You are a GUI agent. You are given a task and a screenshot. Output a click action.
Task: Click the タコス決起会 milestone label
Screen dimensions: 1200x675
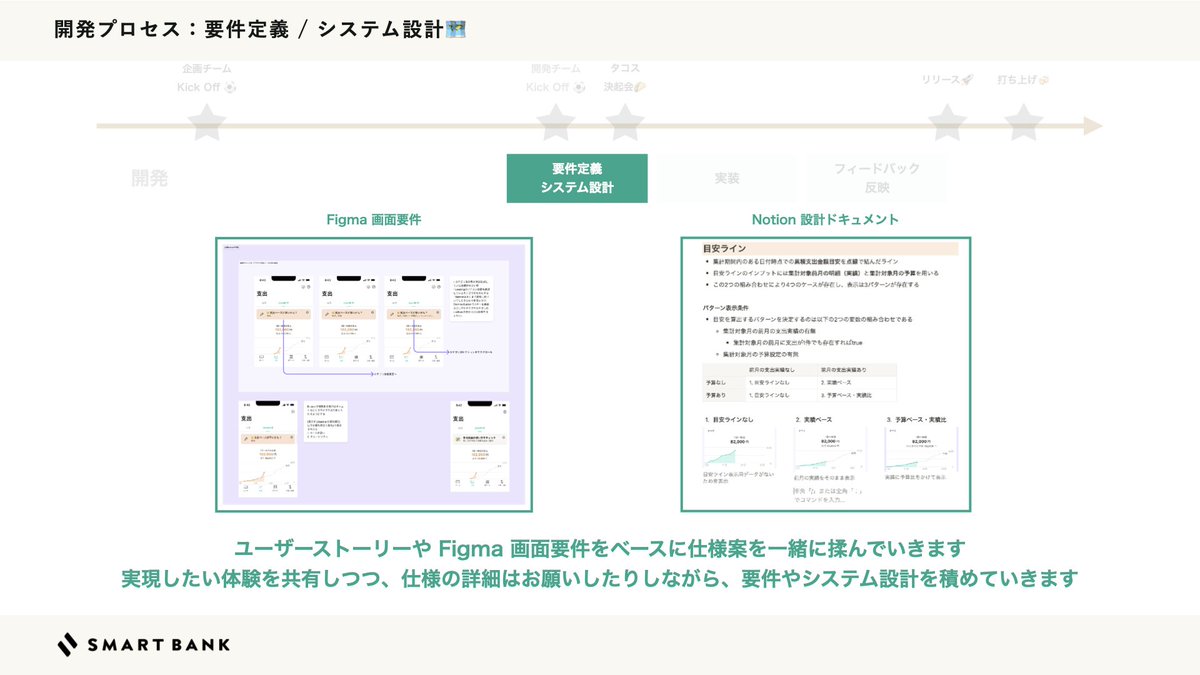point(625,78)
